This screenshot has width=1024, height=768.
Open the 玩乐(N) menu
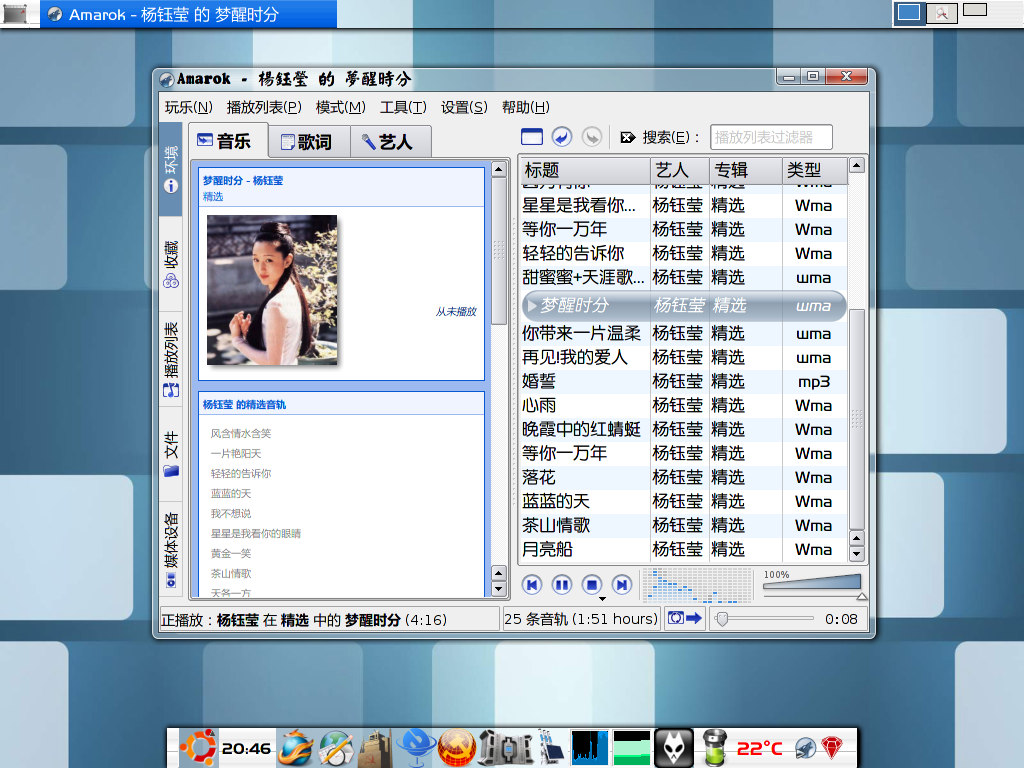click(x=189, y=107)
